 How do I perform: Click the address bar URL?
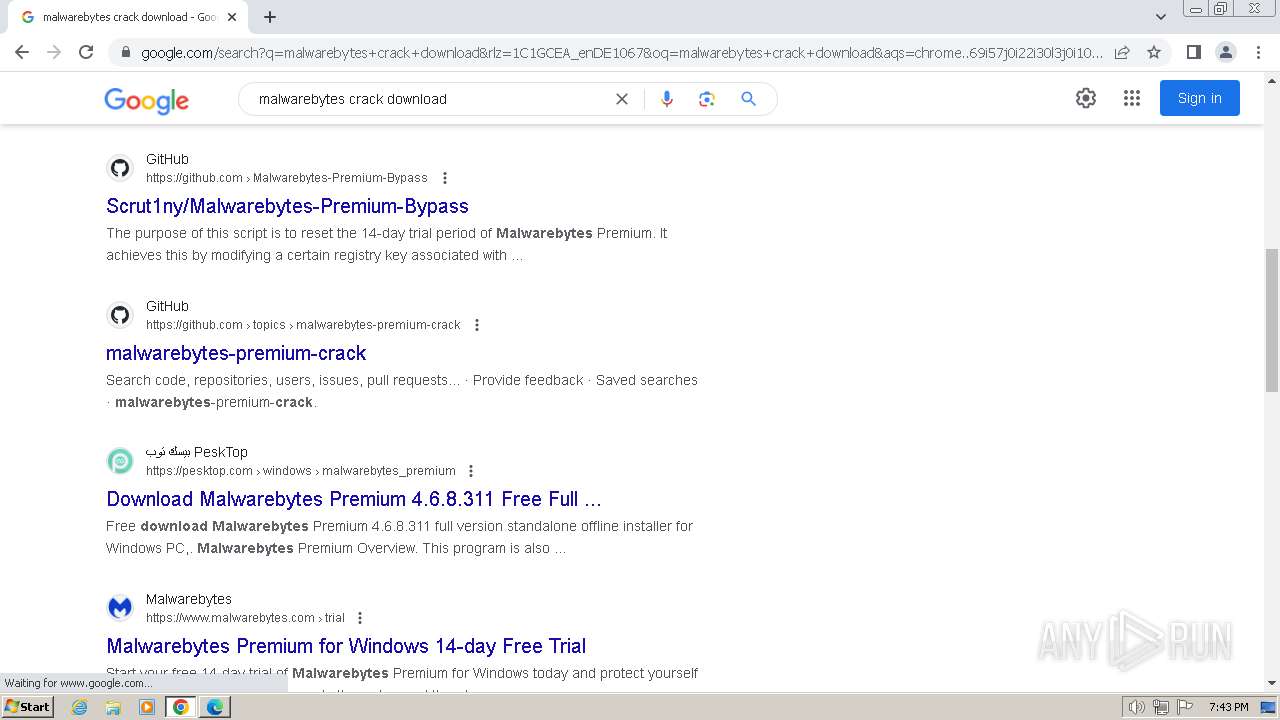(622, 52)
